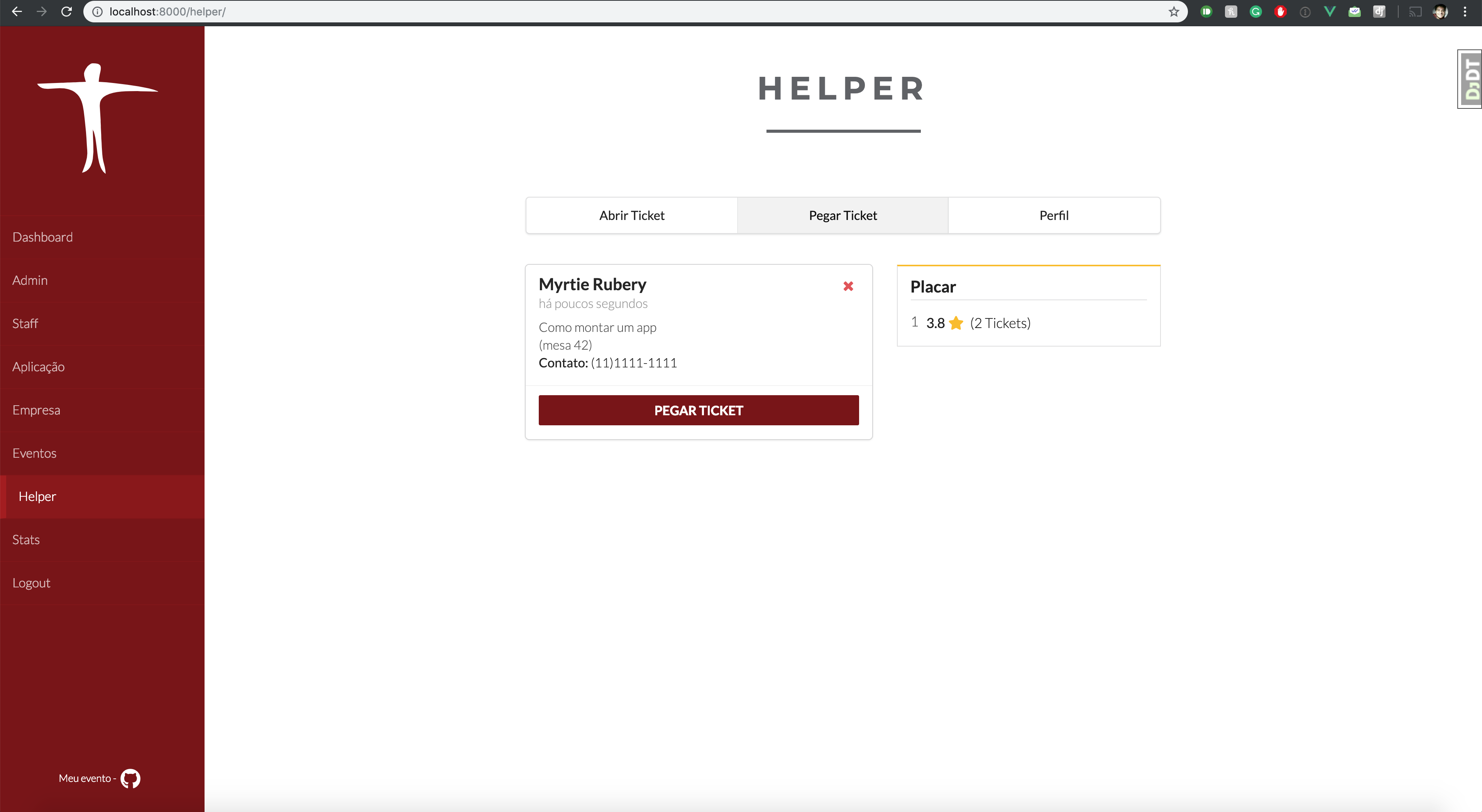Click the white figure logo in sidebar
1482x812 pixels.
coord(96,118)
